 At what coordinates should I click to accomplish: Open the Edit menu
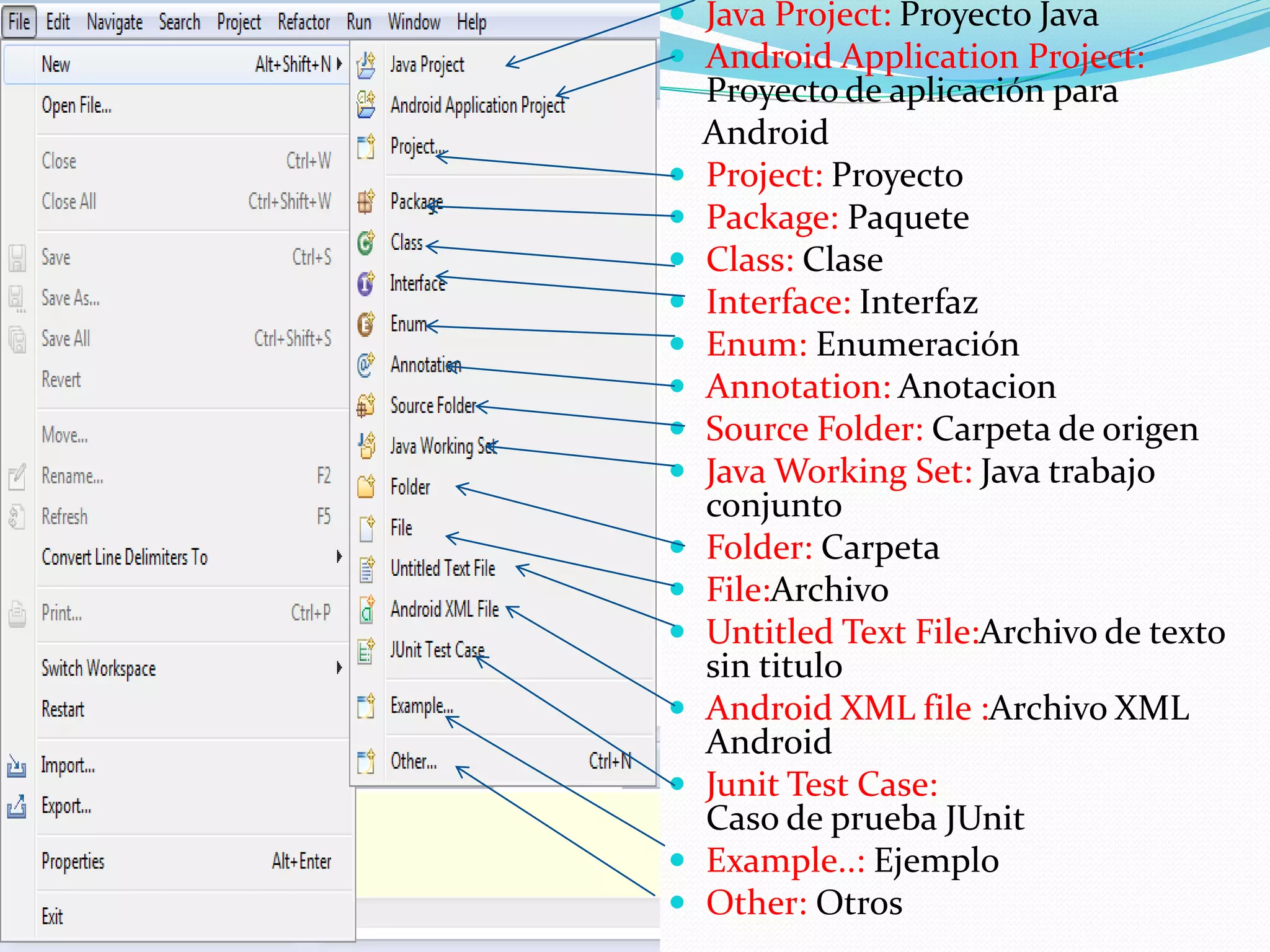58,22
